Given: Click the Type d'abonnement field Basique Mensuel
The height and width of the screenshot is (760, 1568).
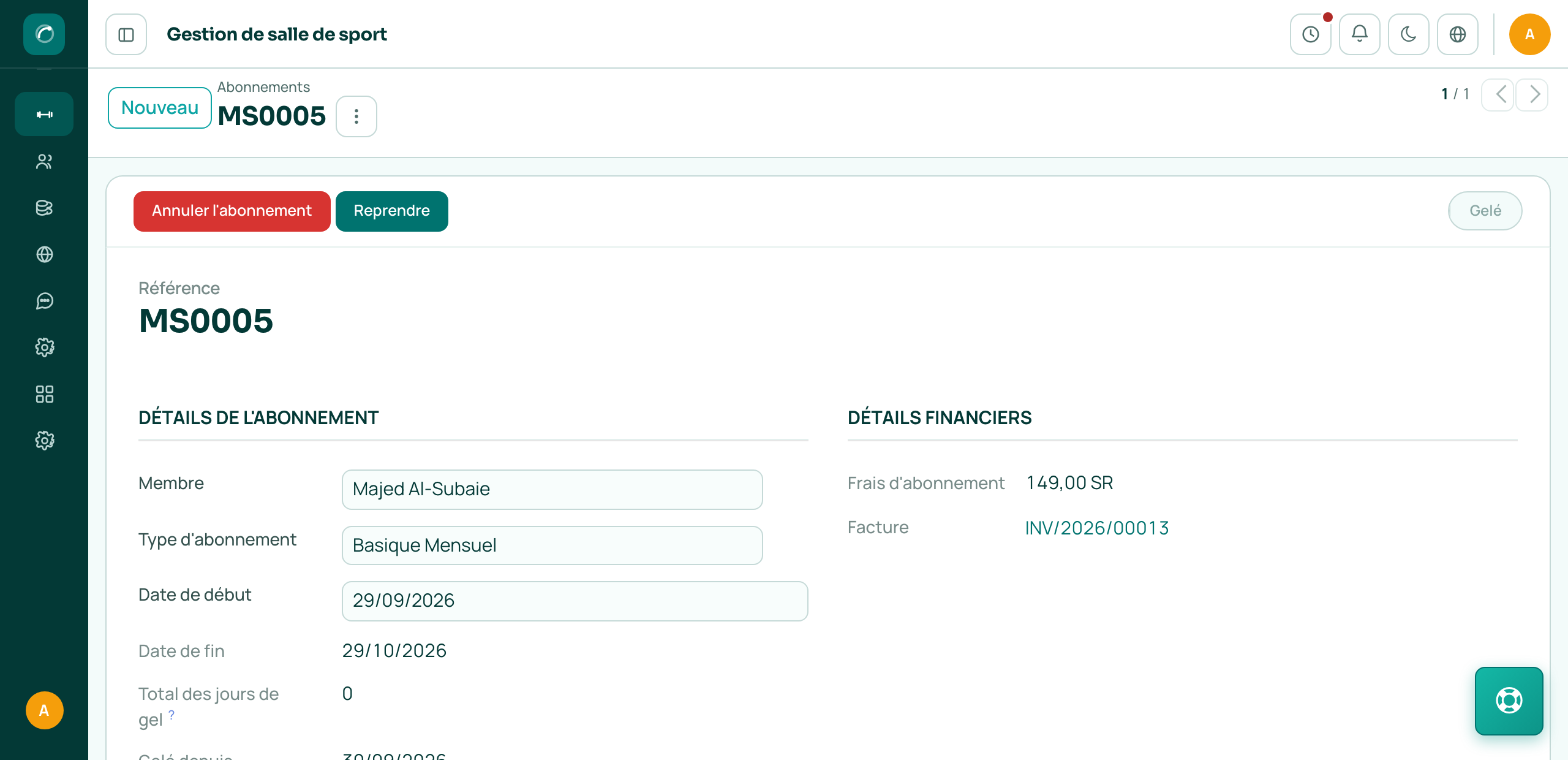Looking at the screenshot, I should click(552, 545).
